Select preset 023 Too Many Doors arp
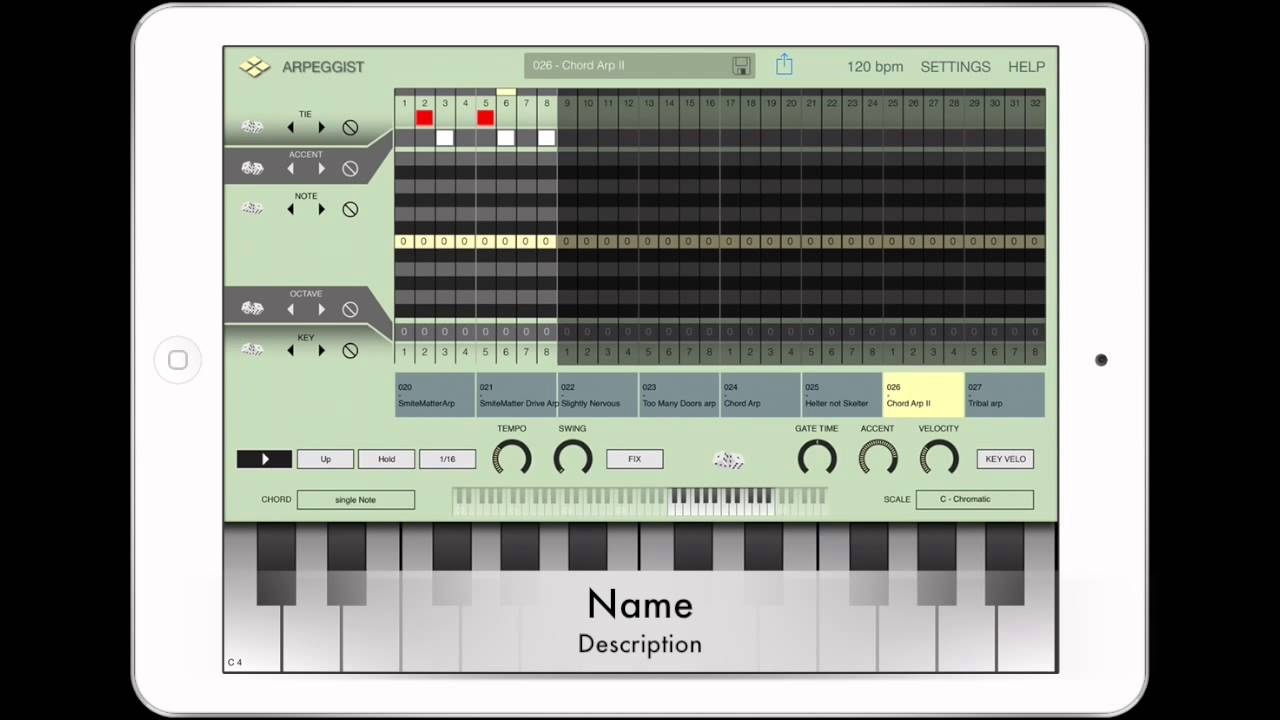The image size is (1280, 720). coord(679,395)
